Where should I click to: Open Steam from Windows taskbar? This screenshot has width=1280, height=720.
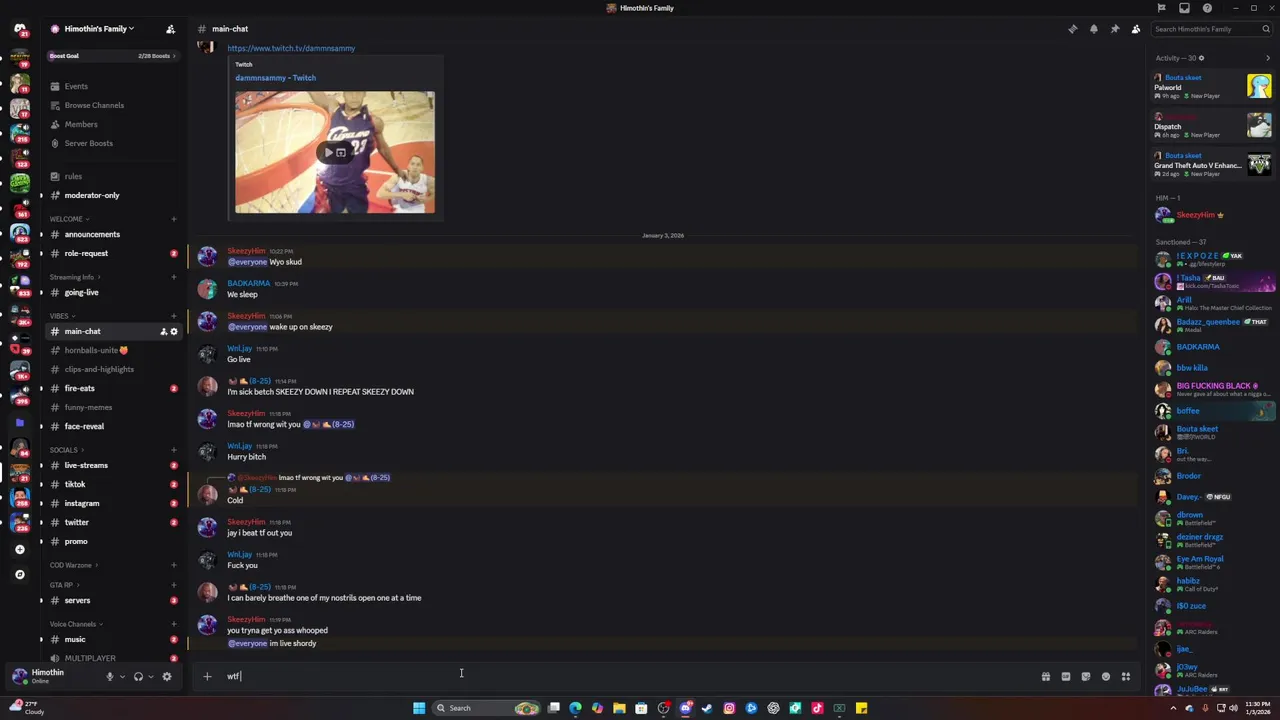707,708
